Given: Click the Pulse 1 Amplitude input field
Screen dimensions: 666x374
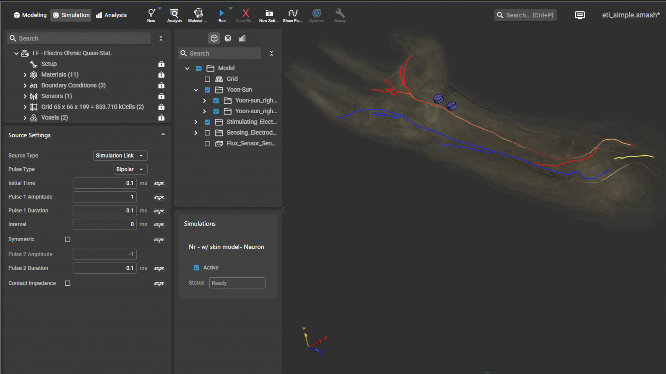Looking at the screenshot, I should click(x=104, y=197).
